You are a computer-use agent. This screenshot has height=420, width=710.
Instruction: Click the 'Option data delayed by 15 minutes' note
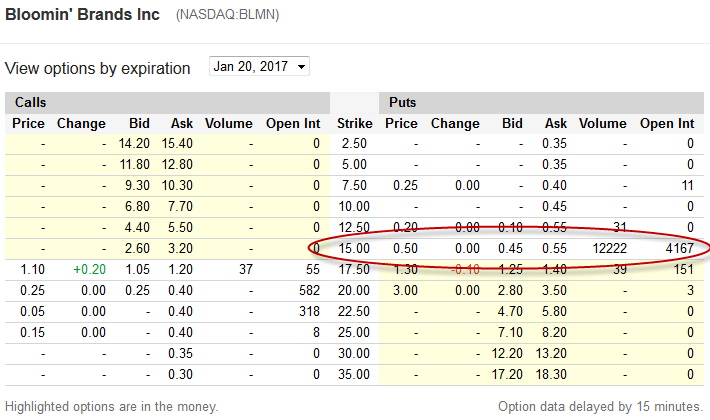click(601, 406)
